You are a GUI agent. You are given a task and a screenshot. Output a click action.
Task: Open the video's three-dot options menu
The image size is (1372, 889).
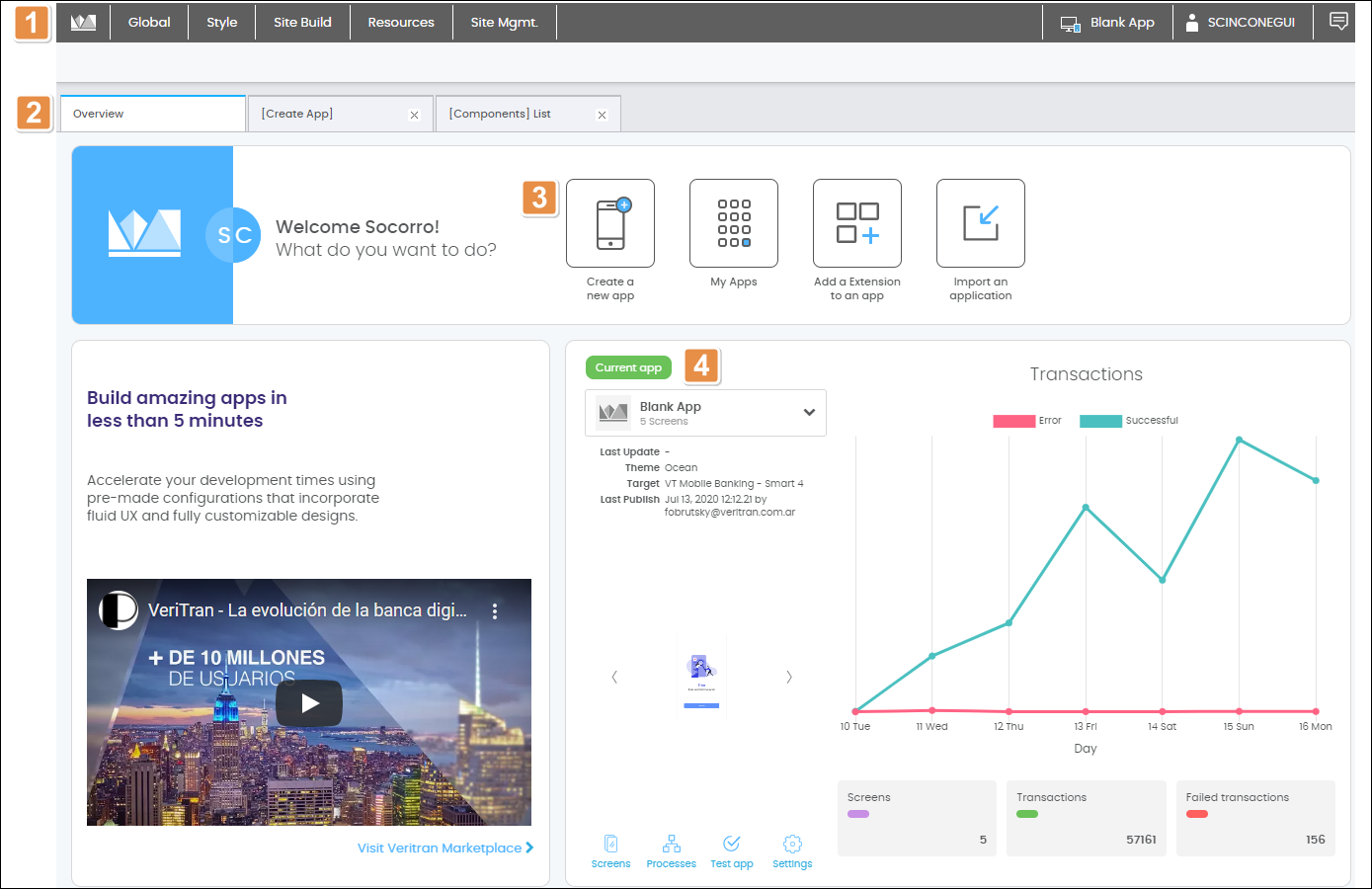[495, 610]
